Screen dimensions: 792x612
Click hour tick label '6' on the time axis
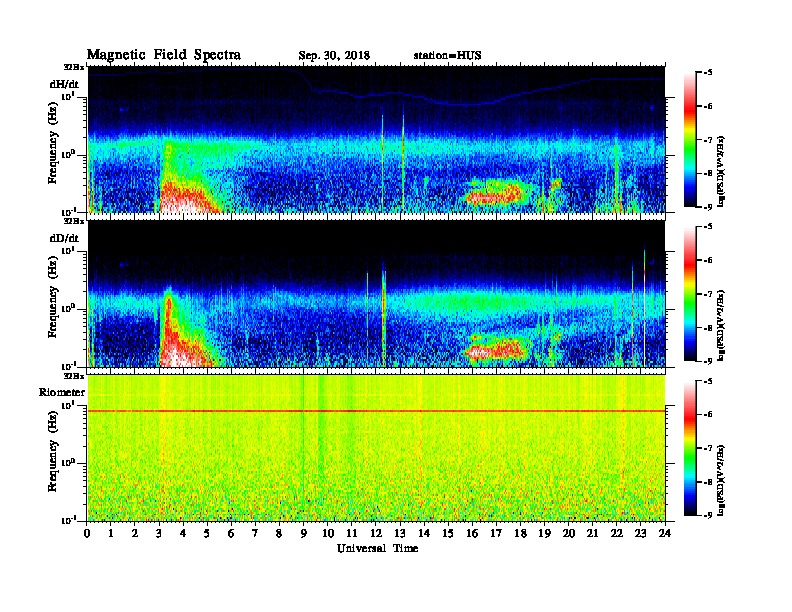click(231, 534)
